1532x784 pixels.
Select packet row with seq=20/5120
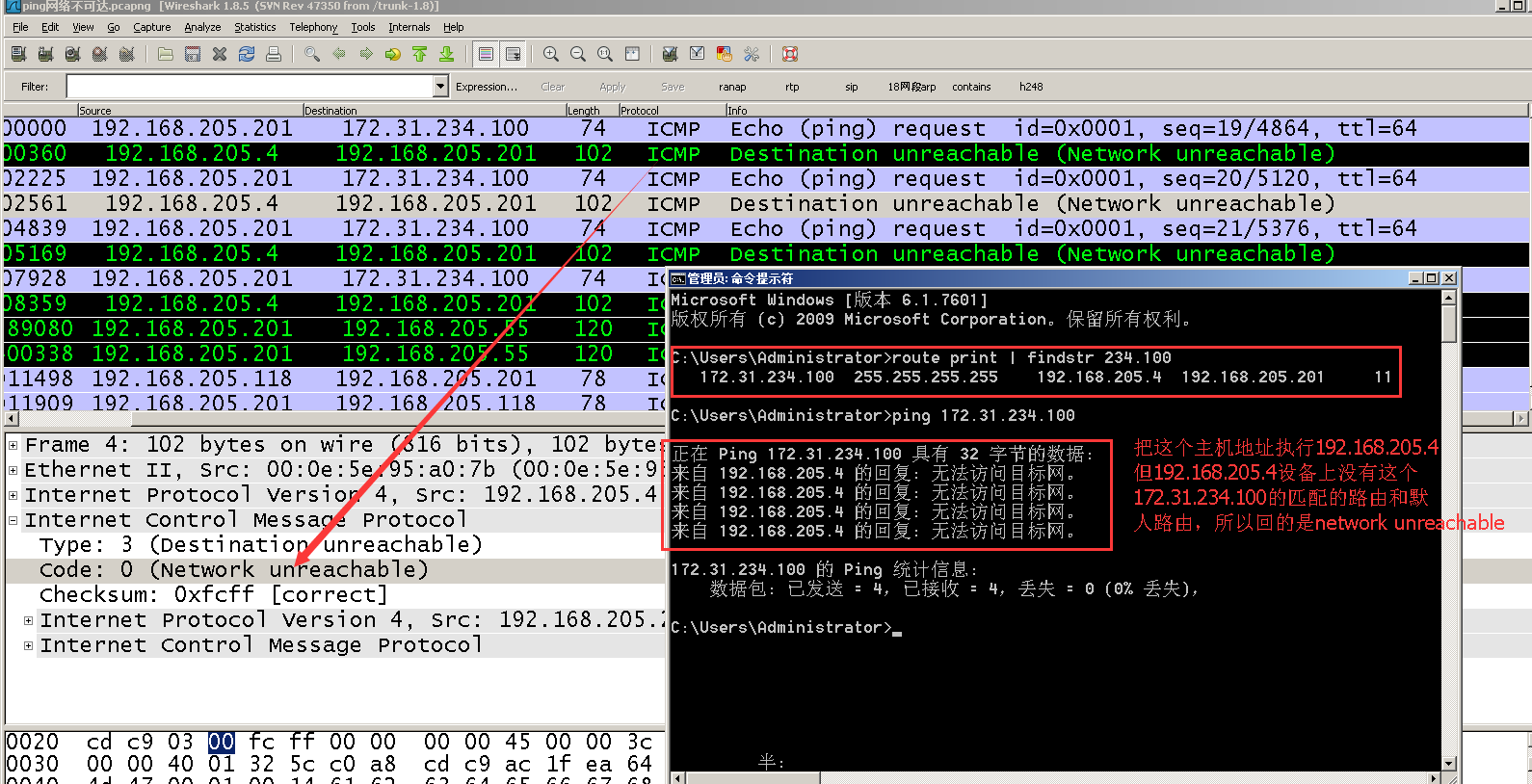pyautogui.click(x=766, y=178)
